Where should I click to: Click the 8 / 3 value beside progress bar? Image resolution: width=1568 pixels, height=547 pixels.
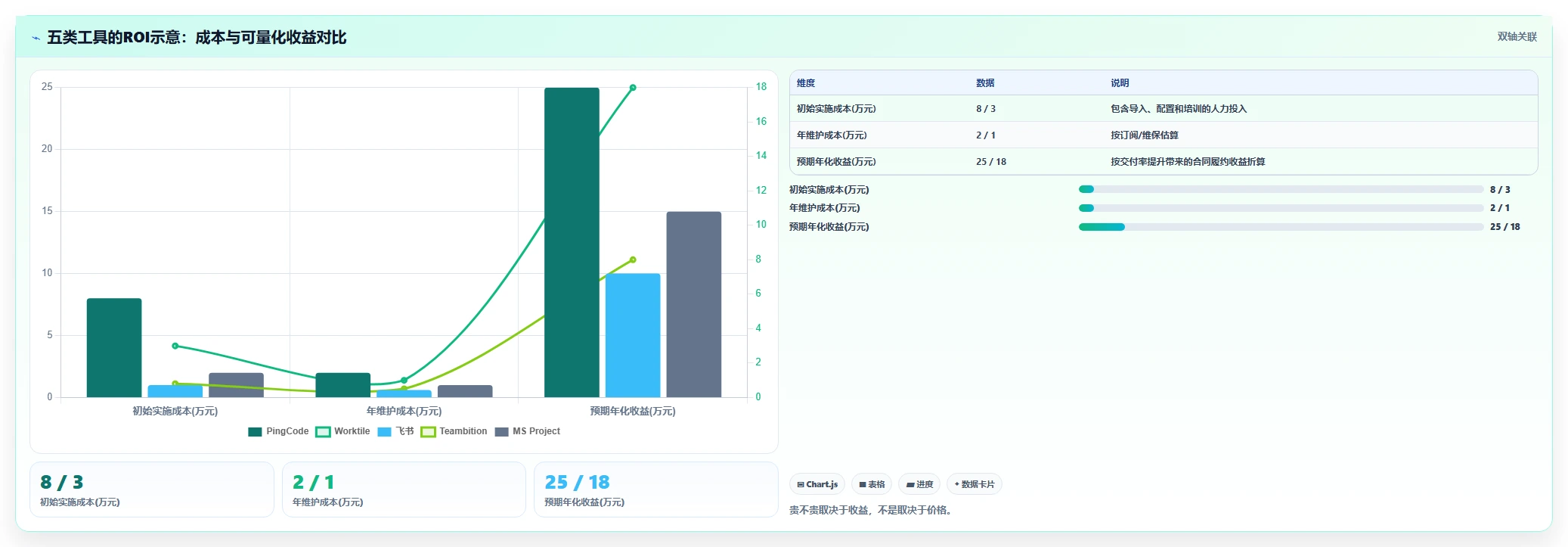pyautogui.click(x=1500, y=190)
